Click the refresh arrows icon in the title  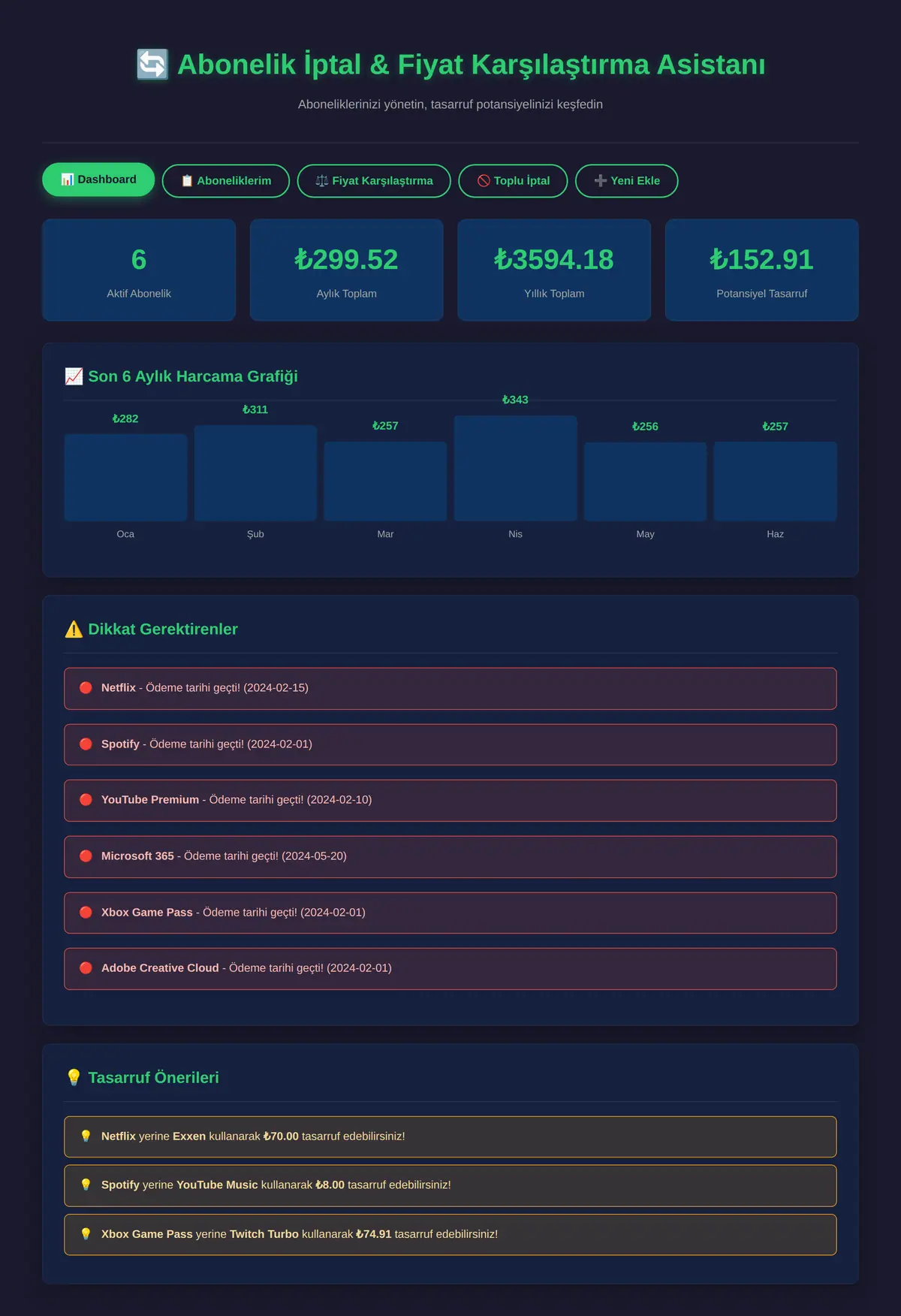152,65
